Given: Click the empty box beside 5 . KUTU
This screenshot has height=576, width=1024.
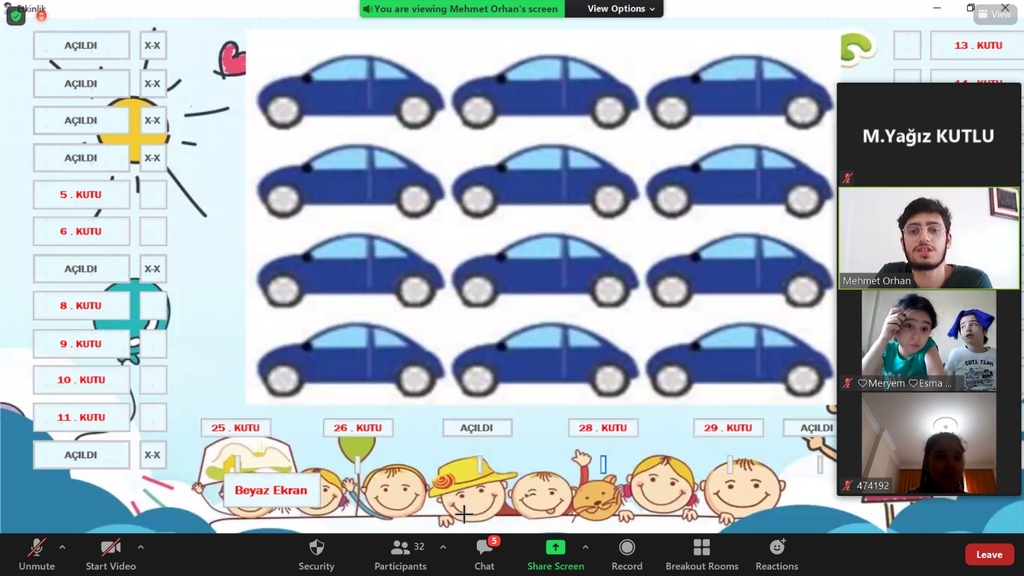Looking at the screenshot, I should [153, 195].
